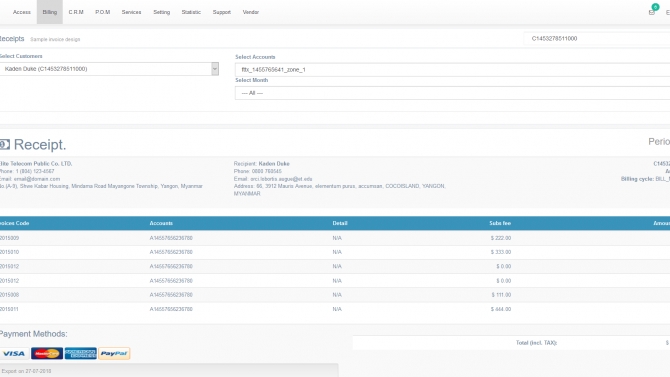670x377 pixels.
Task: Open the Billing menu tab
Action: coord(50,12)
